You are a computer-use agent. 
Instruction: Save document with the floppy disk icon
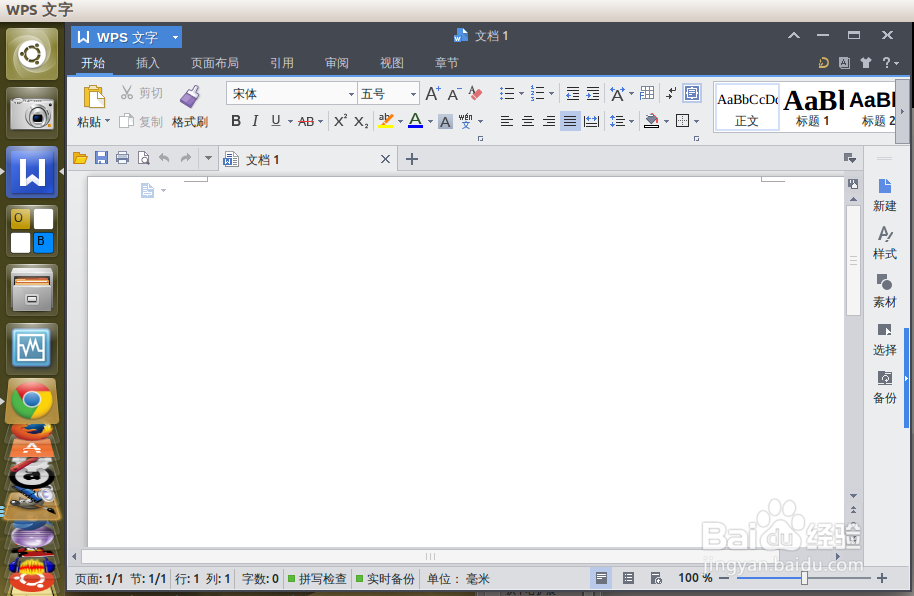[101, 158]
